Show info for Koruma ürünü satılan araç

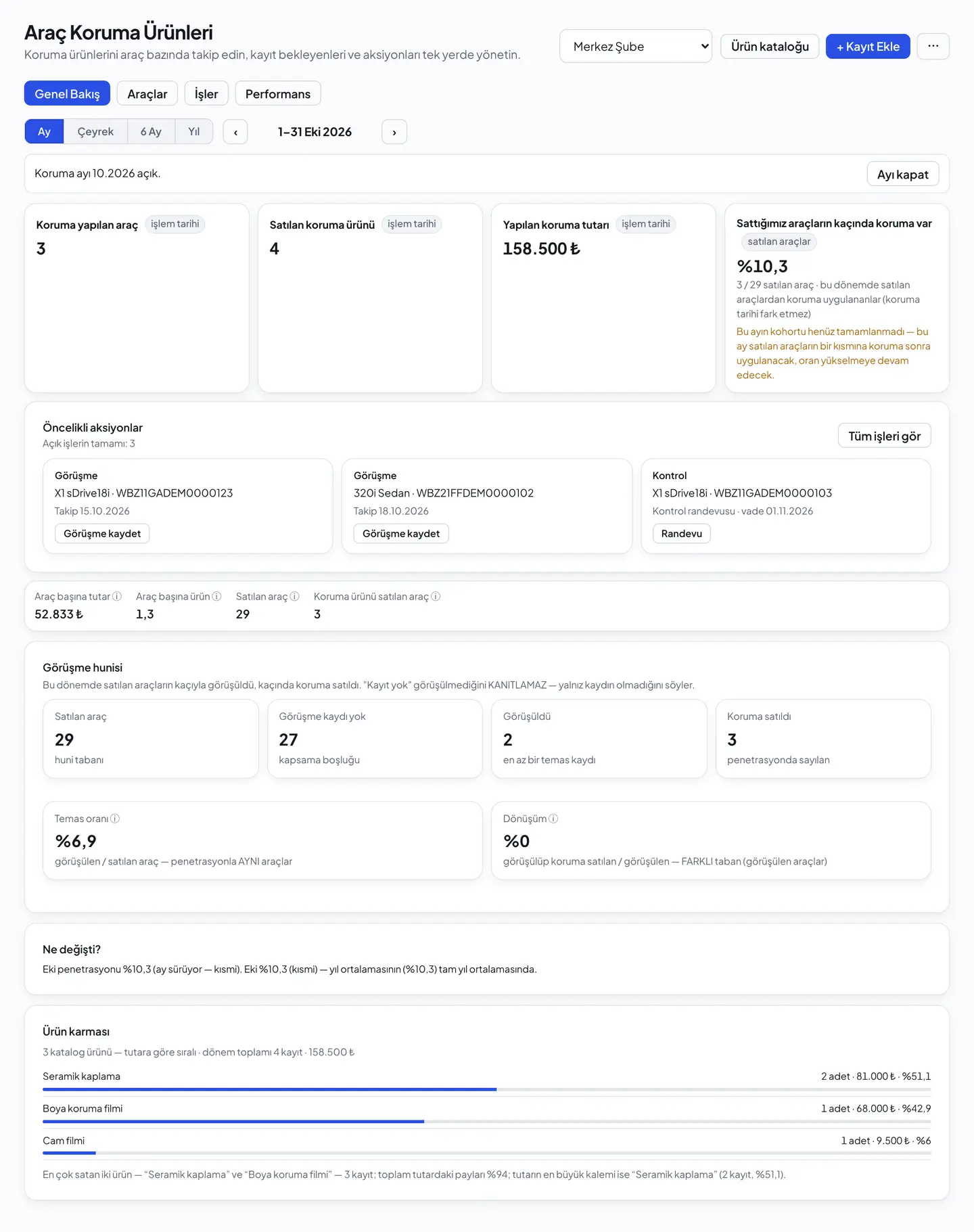click(x=436, y=596)
